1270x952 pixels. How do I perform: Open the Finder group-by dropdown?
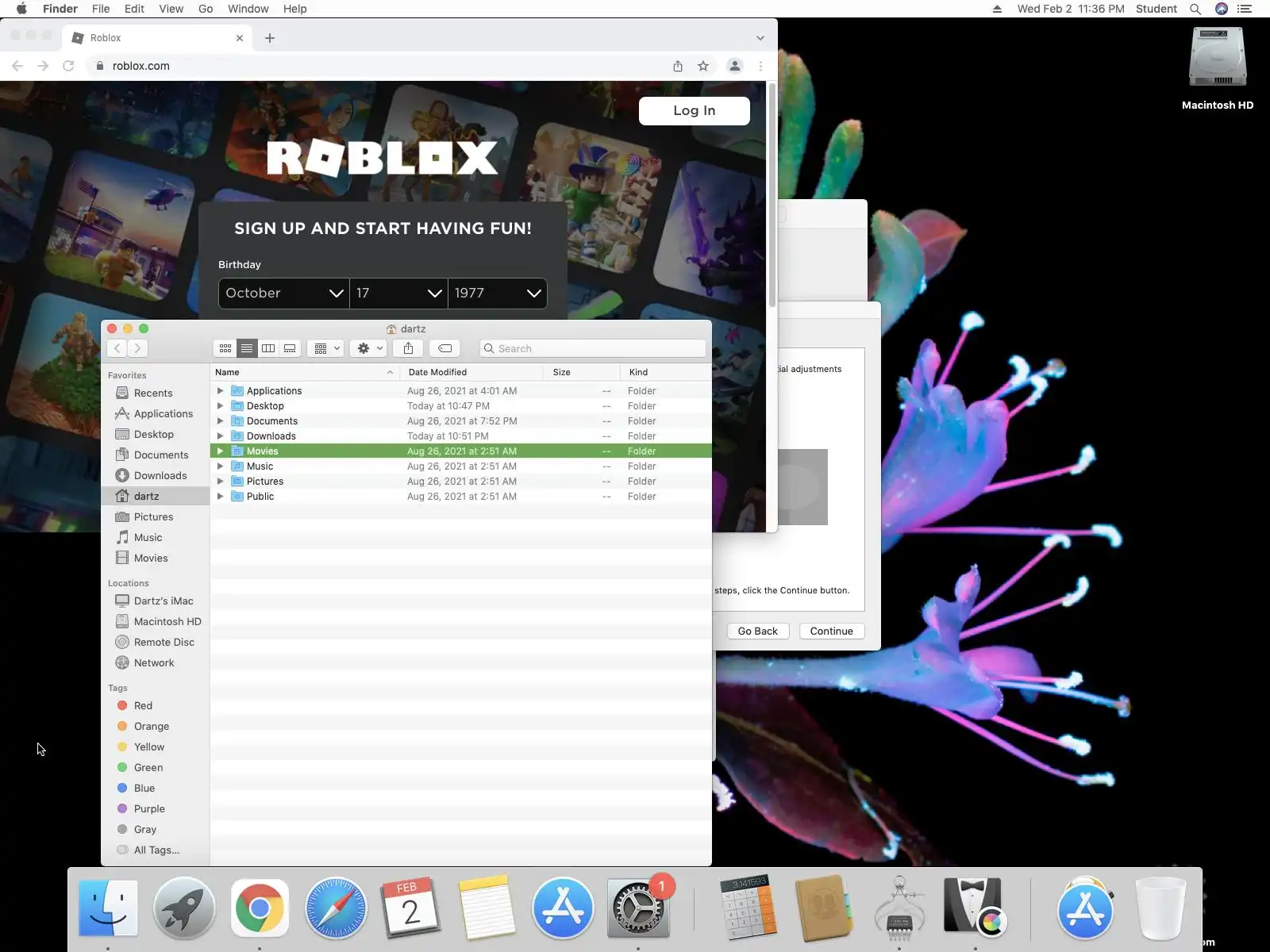(327, 348)
